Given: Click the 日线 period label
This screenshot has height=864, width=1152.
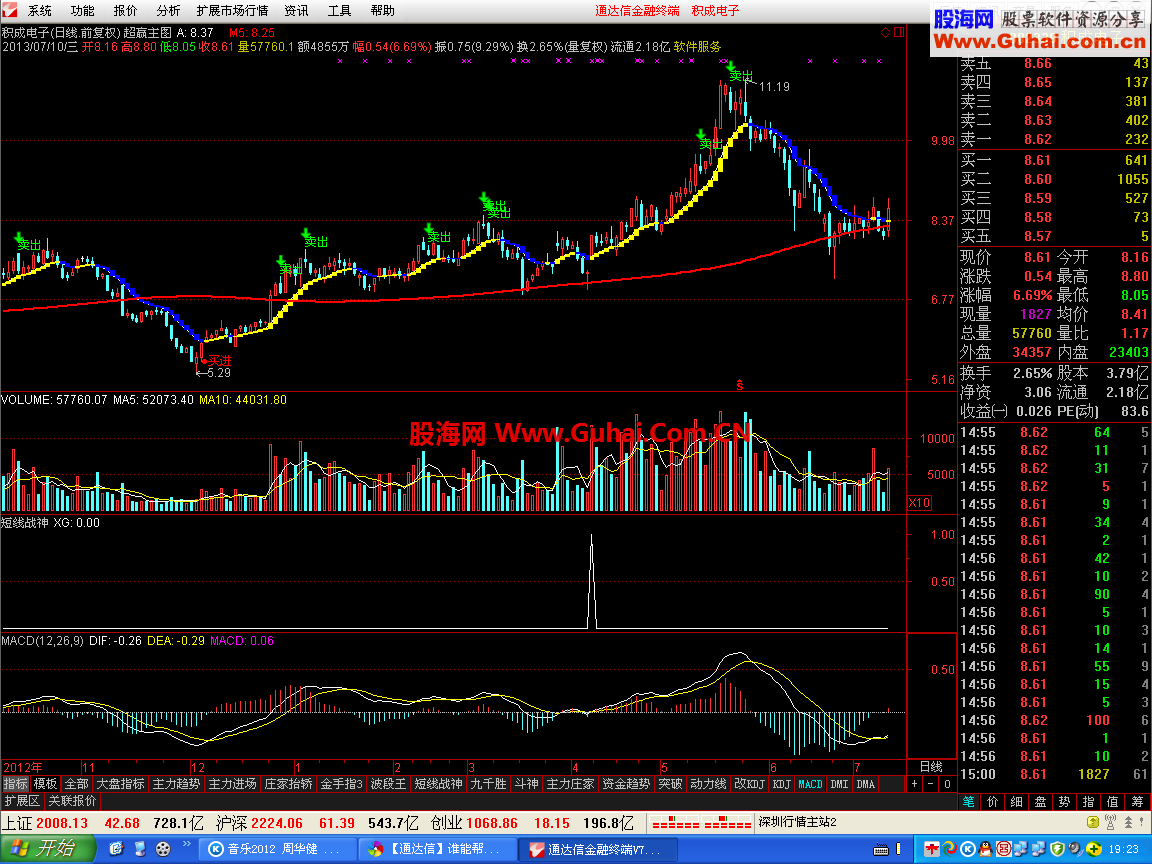Looking at the screenshot, I should (931, 767).
